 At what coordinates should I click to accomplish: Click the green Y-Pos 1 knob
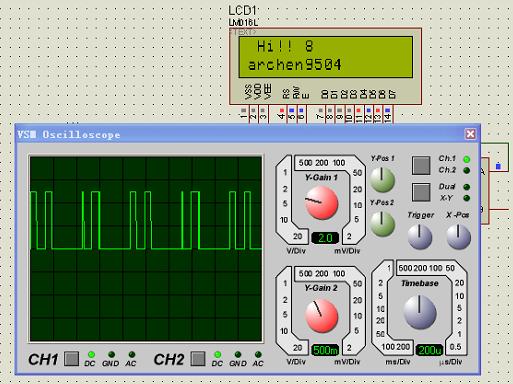coord(383,180)
